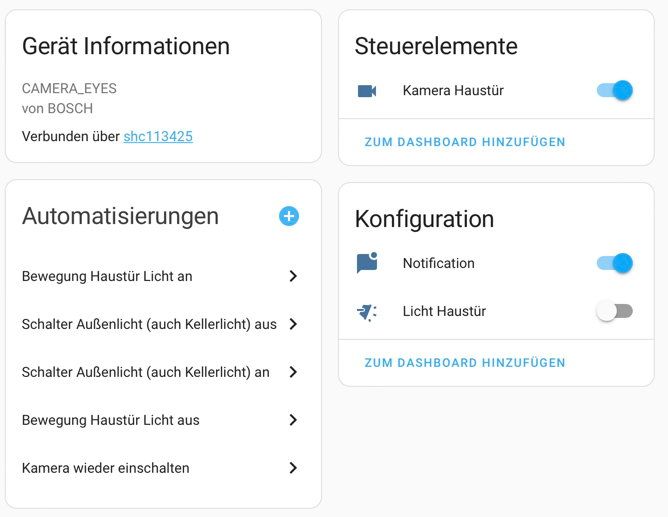Expand chevron for Bewegung Haustür Licht aus

coord(293,420)
